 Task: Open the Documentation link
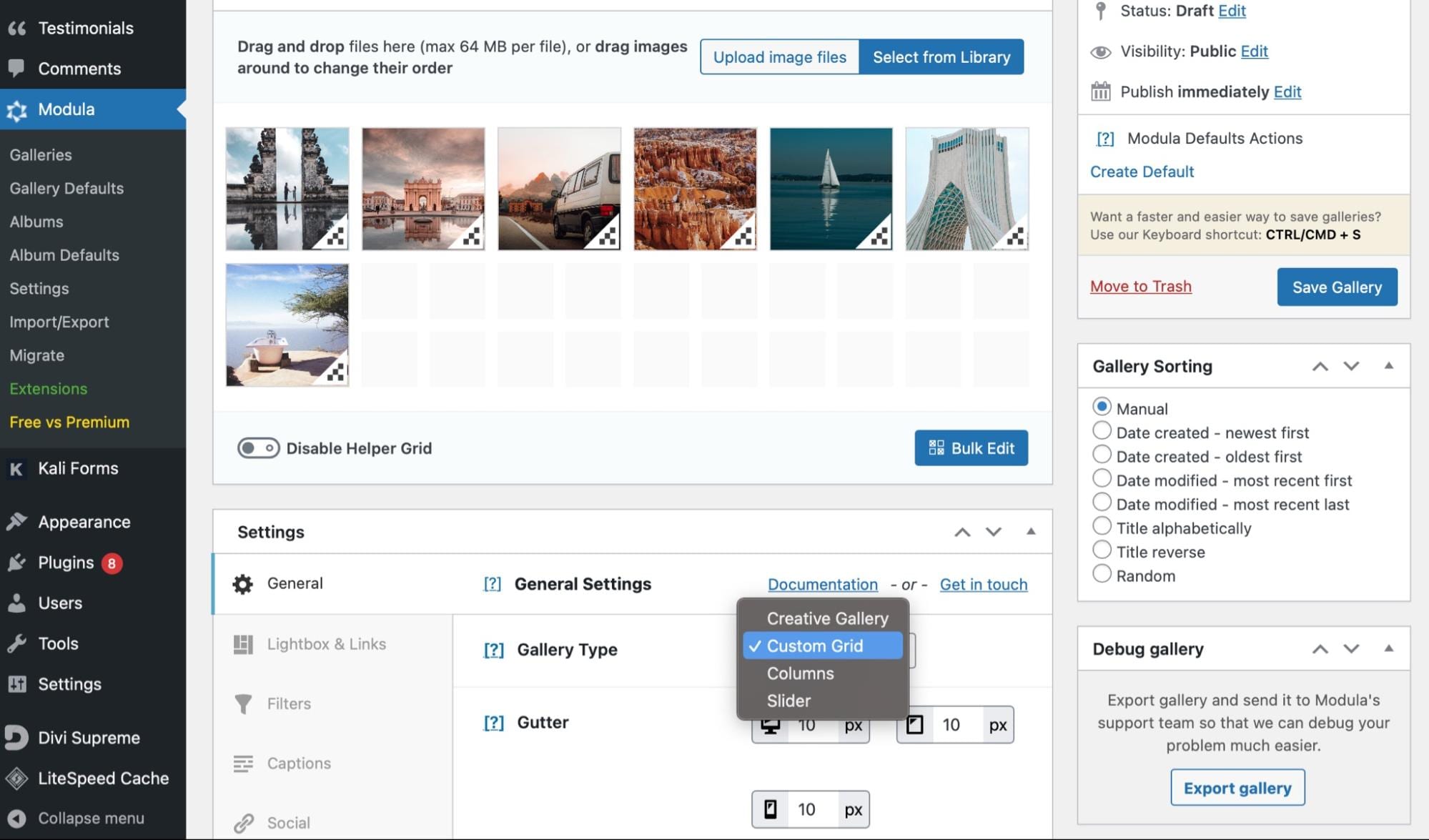(822, 584)
